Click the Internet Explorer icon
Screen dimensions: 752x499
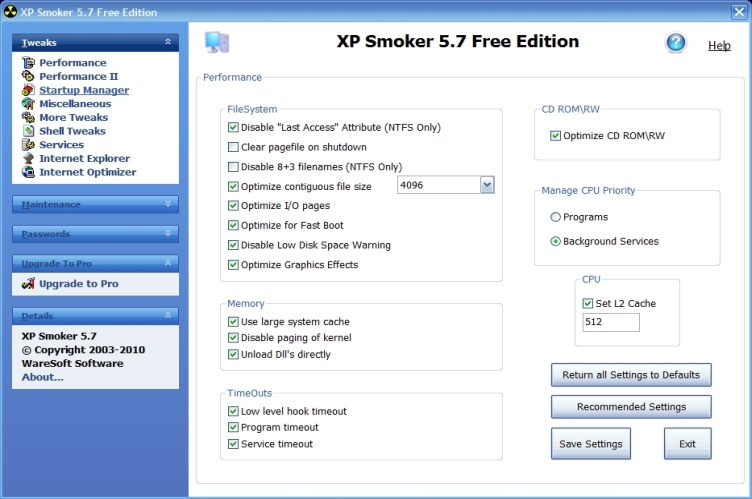tap(28, 158)
